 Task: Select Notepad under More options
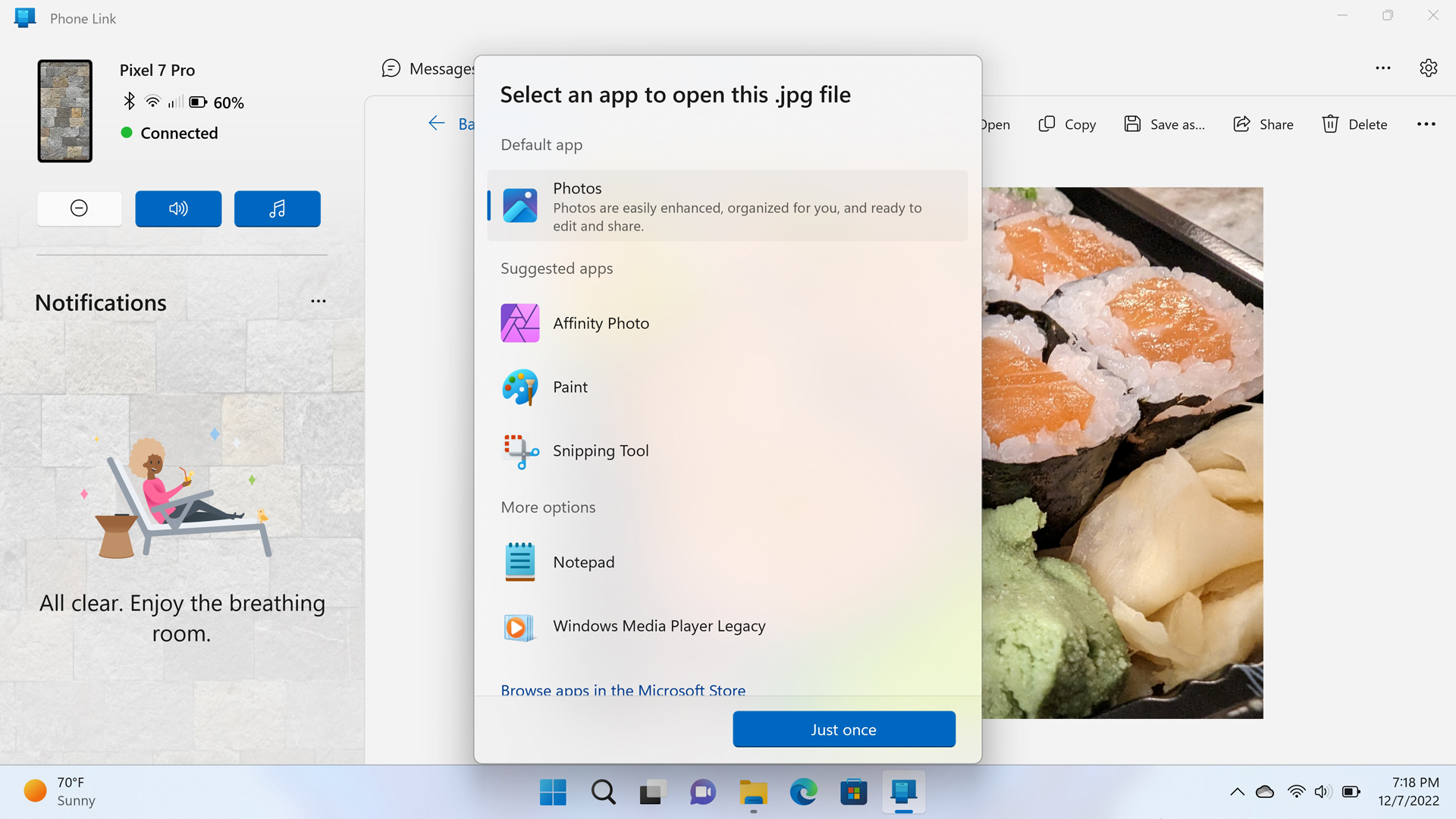[x=583, y=562]
